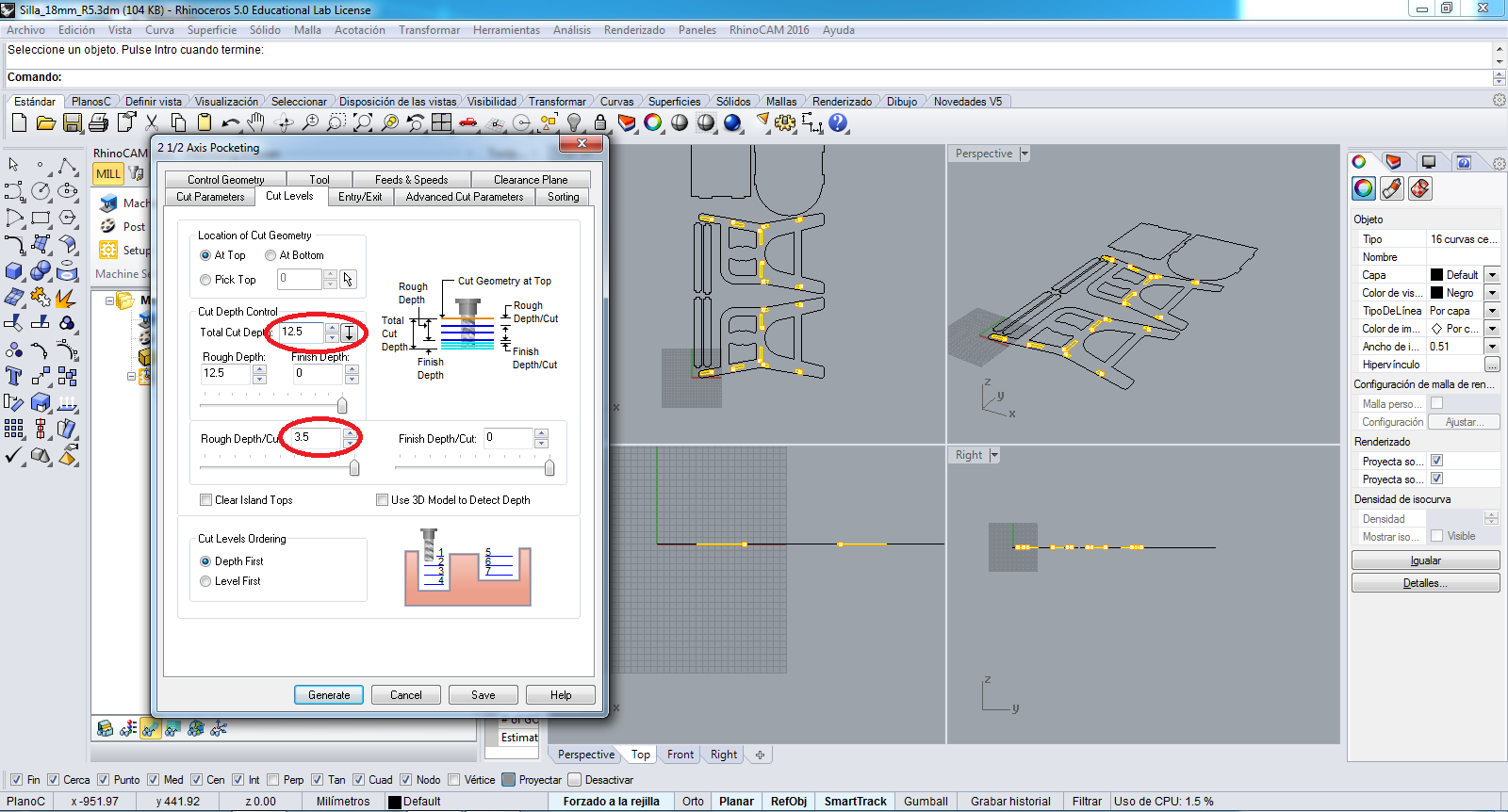Screen dimensions: 1508x812
Task: Select the Pan hand tool
Action: point(256,122)
